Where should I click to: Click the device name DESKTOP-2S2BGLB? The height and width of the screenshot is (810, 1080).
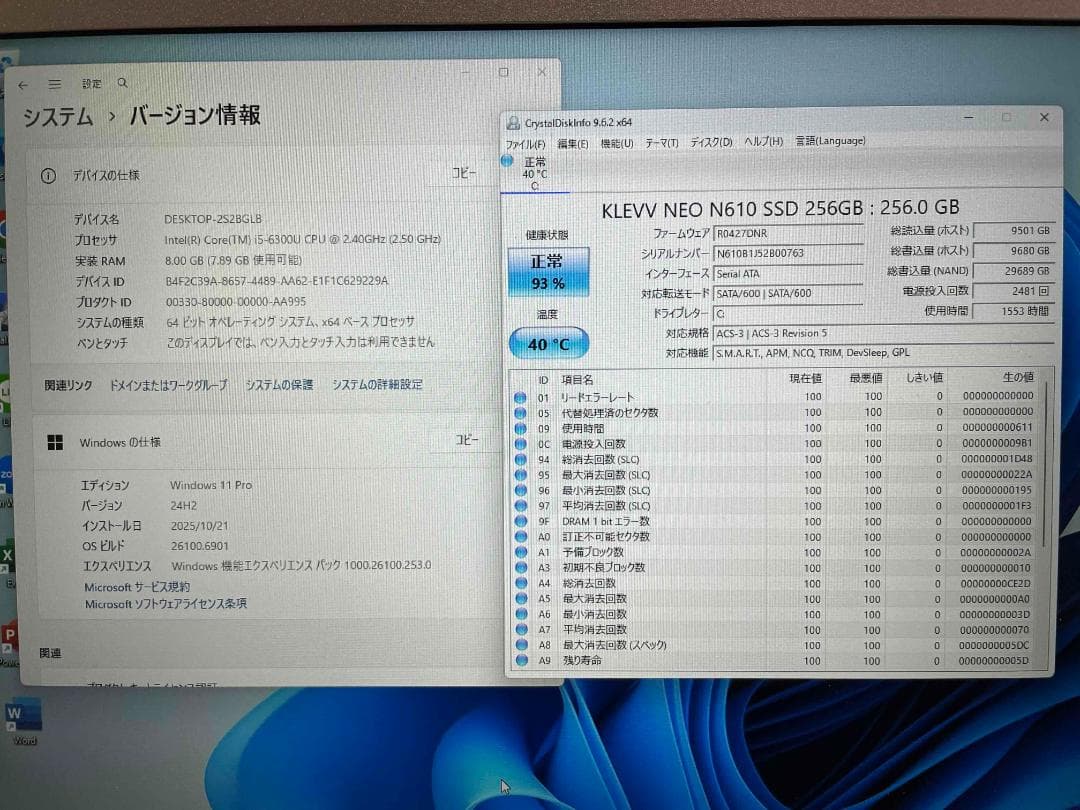coord(213,219)
